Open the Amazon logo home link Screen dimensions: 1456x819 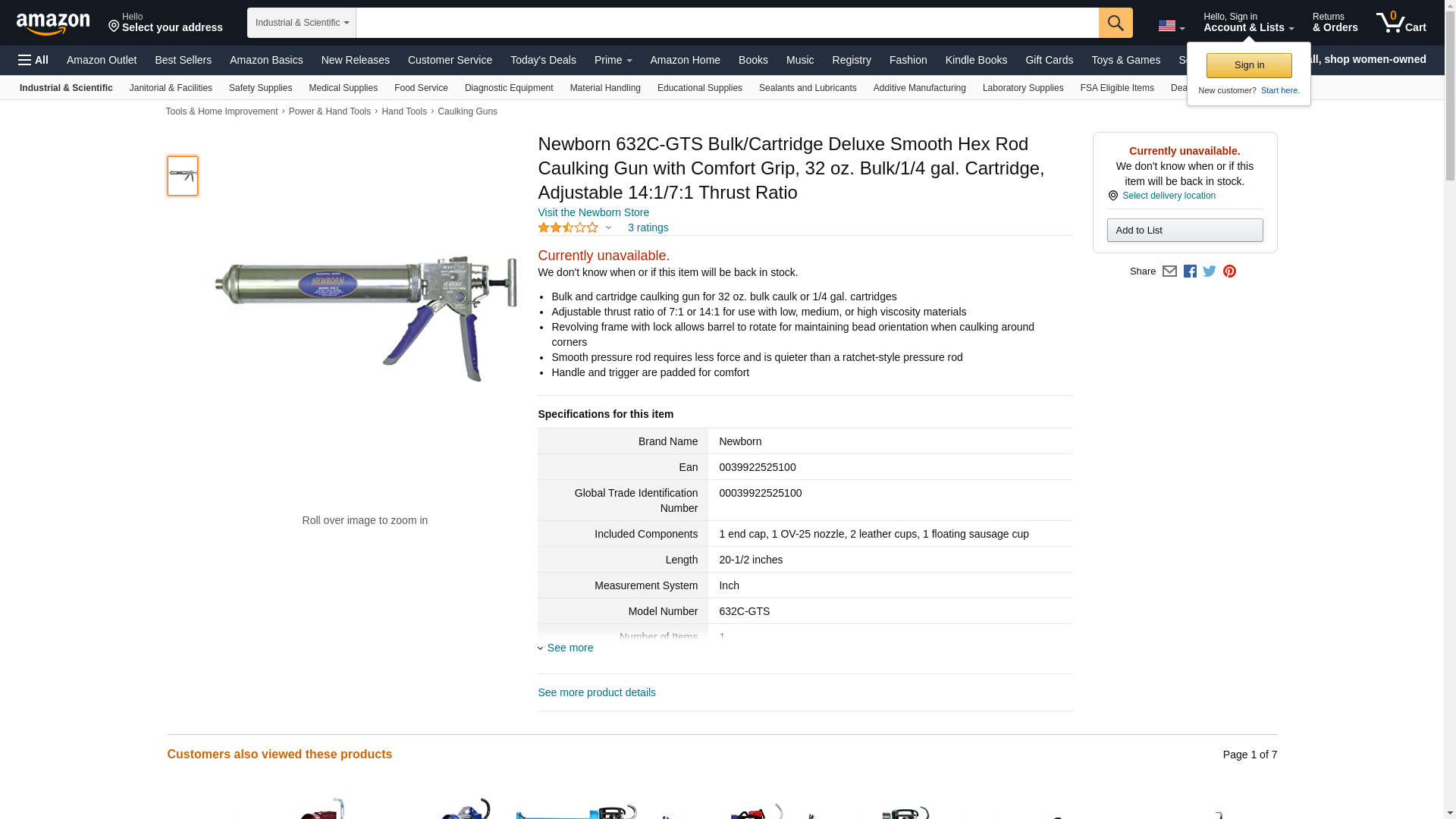click(53, 24)
